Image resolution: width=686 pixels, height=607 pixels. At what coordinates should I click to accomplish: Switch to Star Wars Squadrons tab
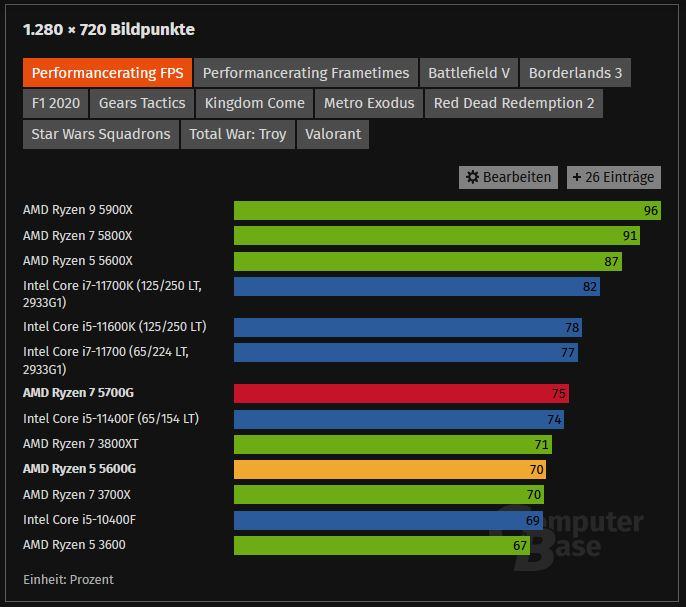(101, 134)
